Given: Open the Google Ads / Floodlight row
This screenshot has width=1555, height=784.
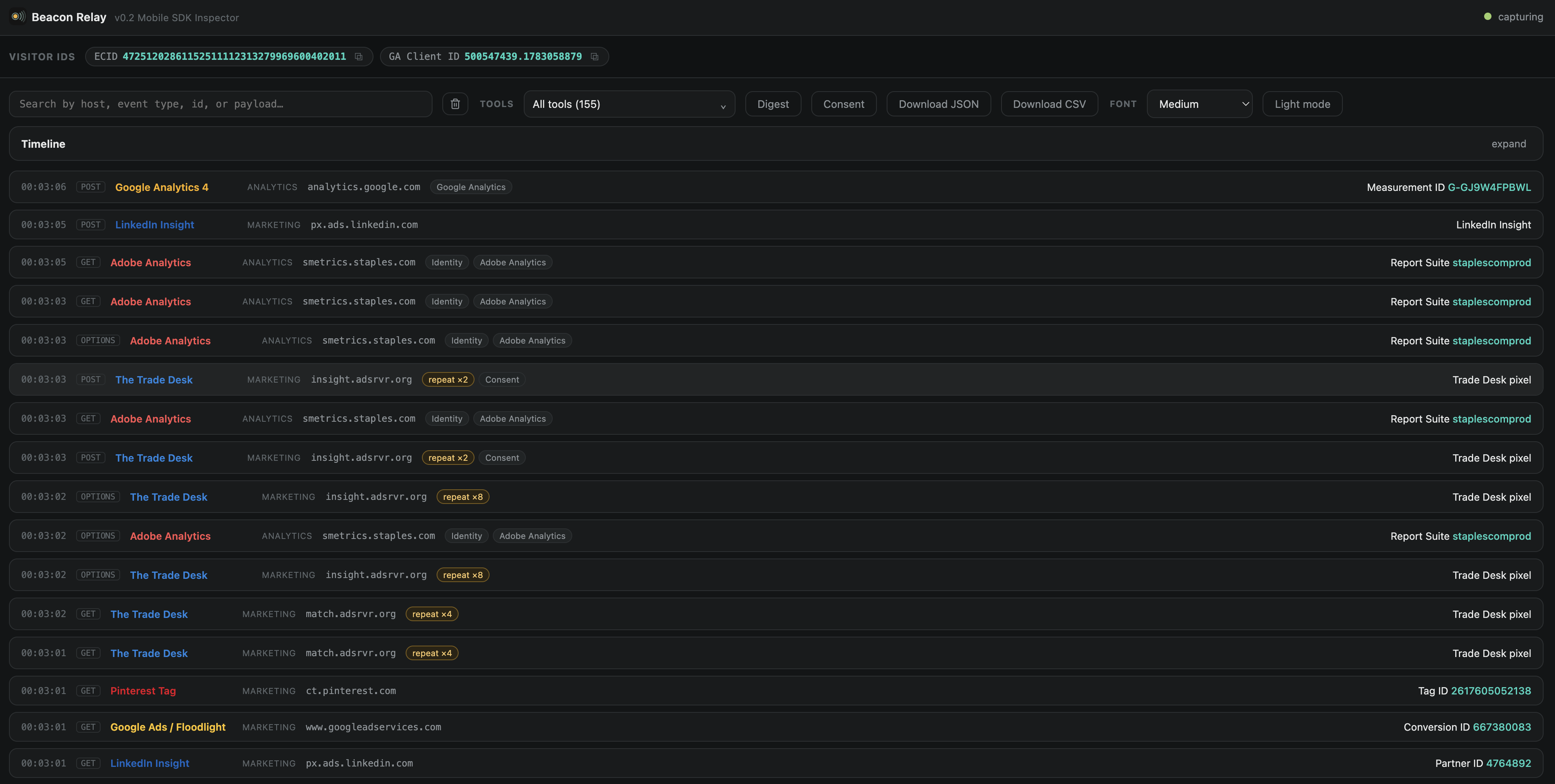Looking at the screenshot, I should tap(776, 727).
